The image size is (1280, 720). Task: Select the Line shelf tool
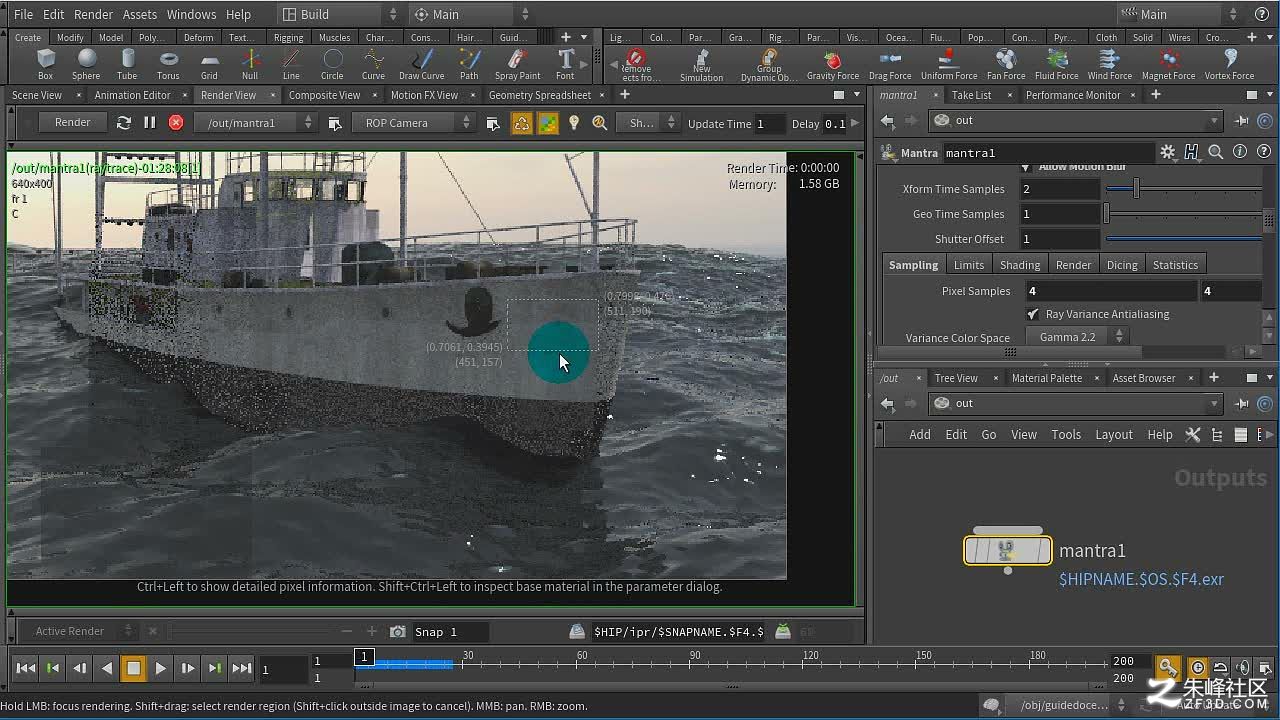click(291, 65)
